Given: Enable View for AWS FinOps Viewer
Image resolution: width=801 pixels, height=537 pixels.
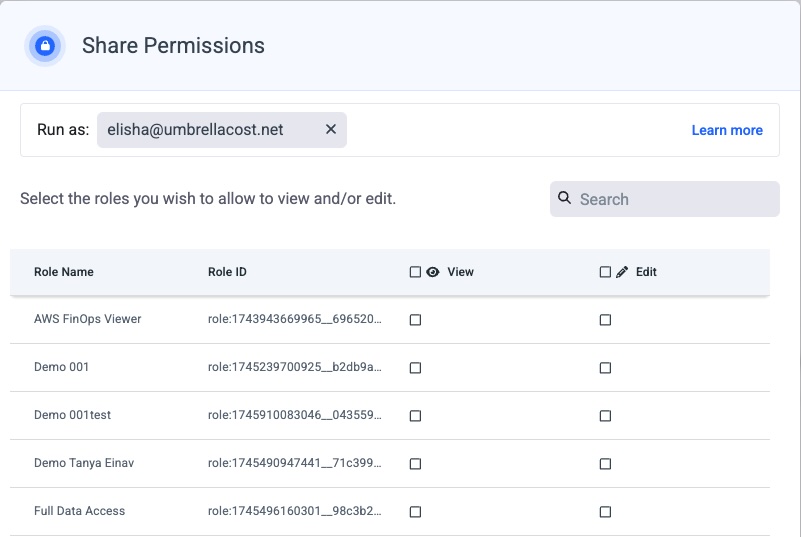Looking at the screenshot, I should tap(415, 320).
